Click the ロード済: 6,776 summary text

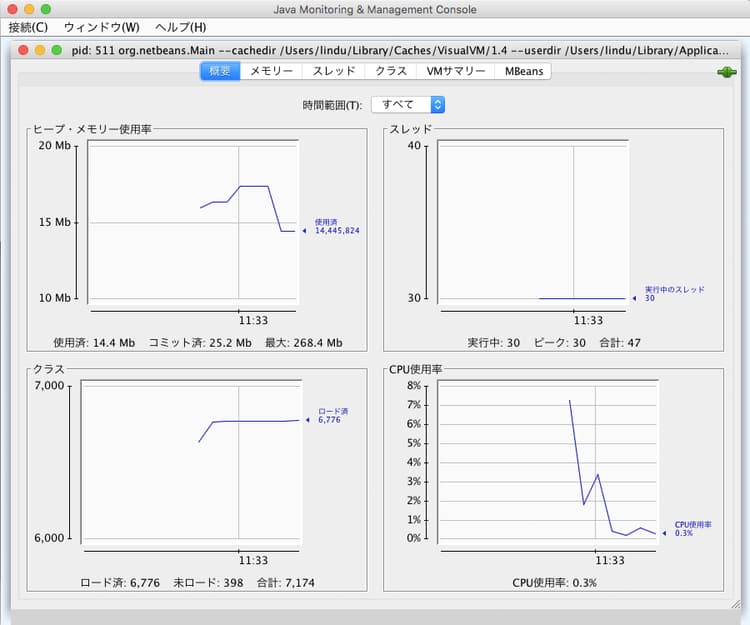click(120, 583)
